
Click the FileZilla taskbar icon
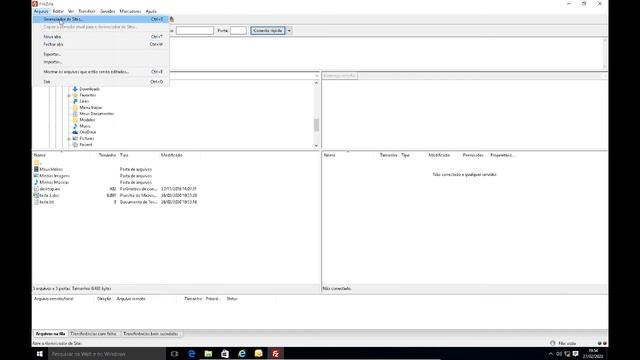(276, 354)
